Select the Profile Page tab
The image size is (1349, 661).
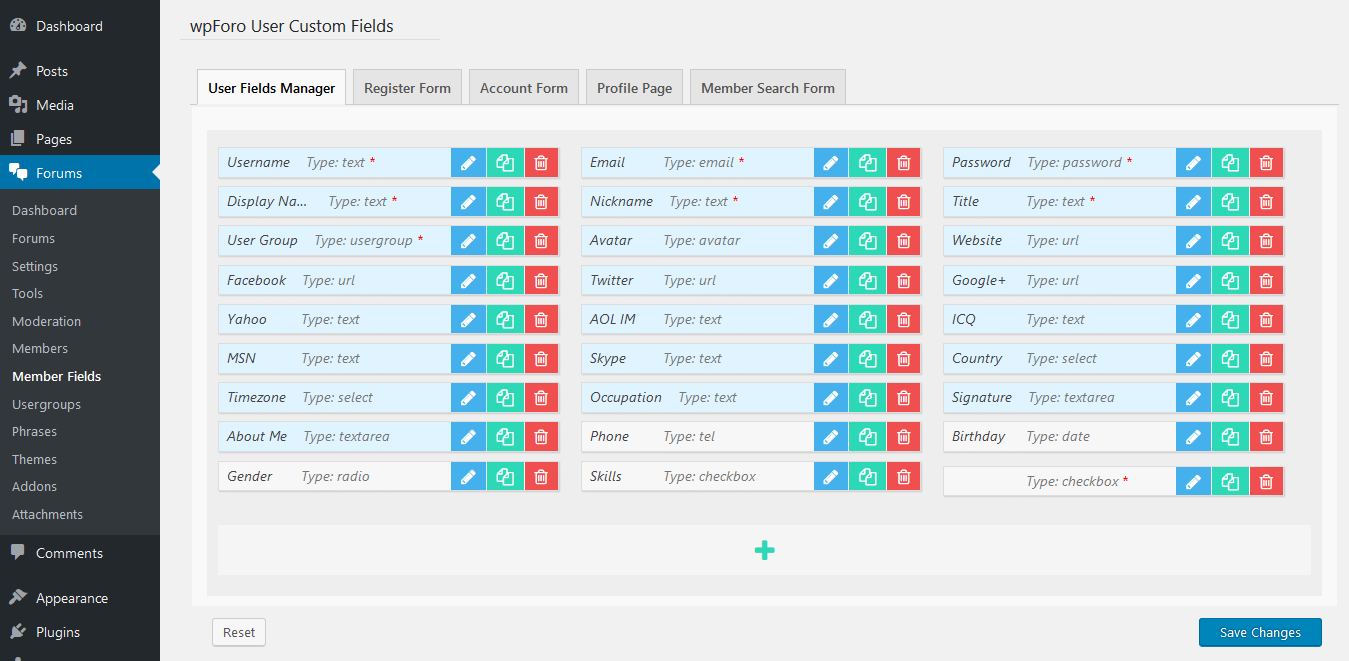point(634,88)
